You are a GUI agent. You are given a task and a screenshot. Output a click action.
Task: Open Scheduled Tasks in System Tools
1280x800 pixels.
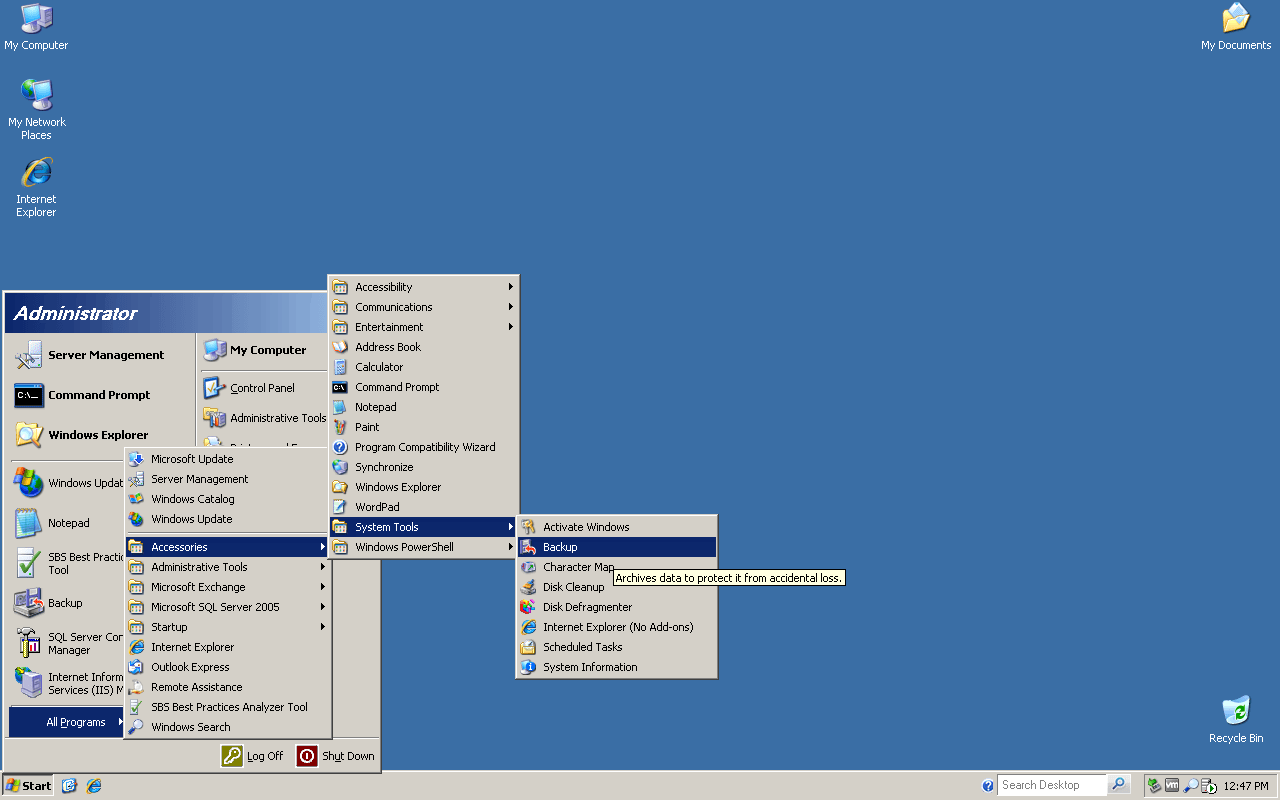pos(616,647)
